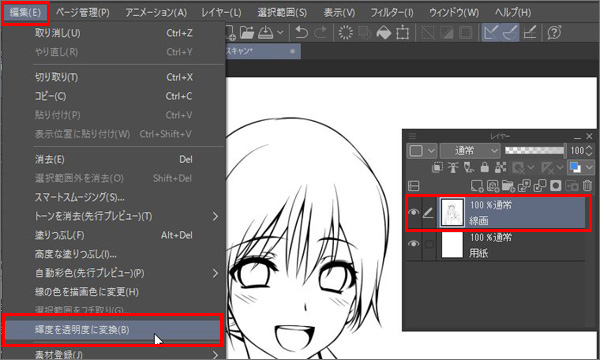Choose 切り取り(T) in the edit menu
The width and height of the screenshot is (600, 360).
tap(113, 77)
